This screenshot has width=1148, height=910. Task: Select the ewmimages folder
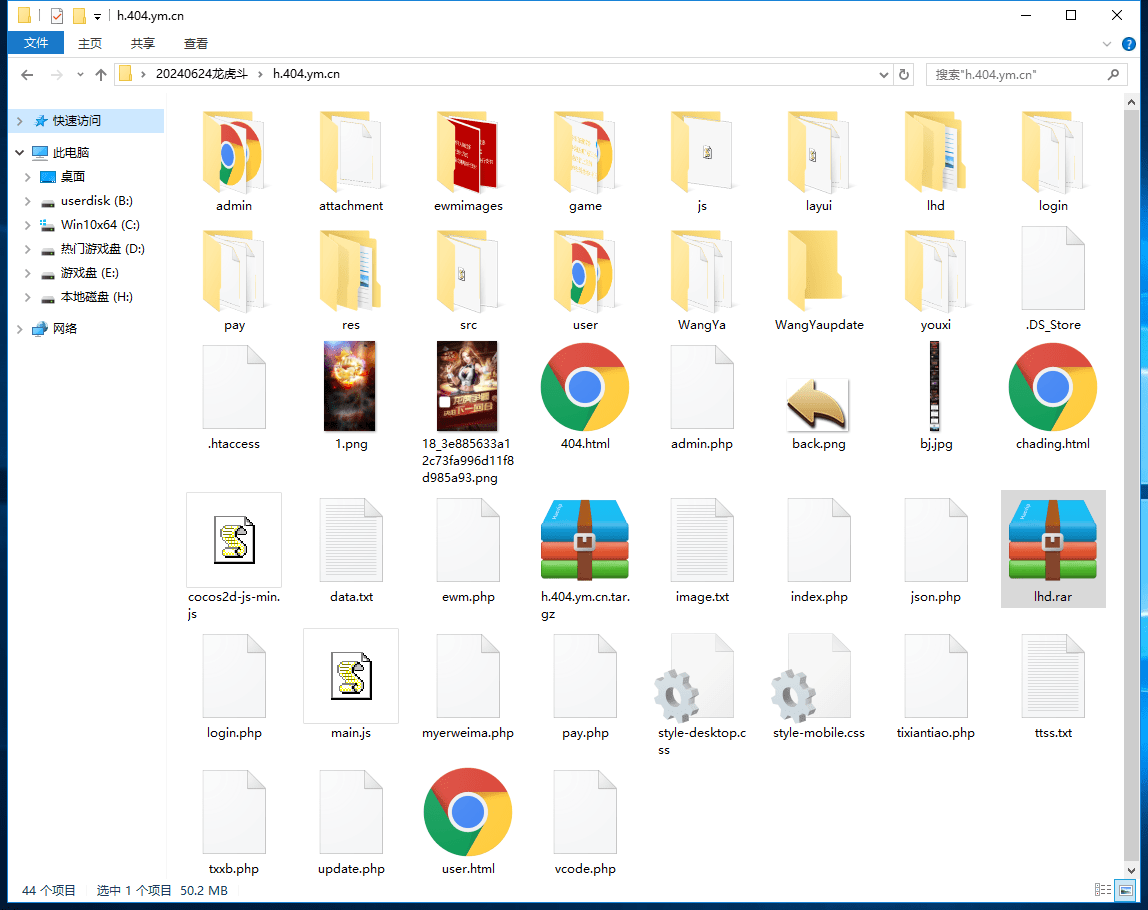(468, 154)
